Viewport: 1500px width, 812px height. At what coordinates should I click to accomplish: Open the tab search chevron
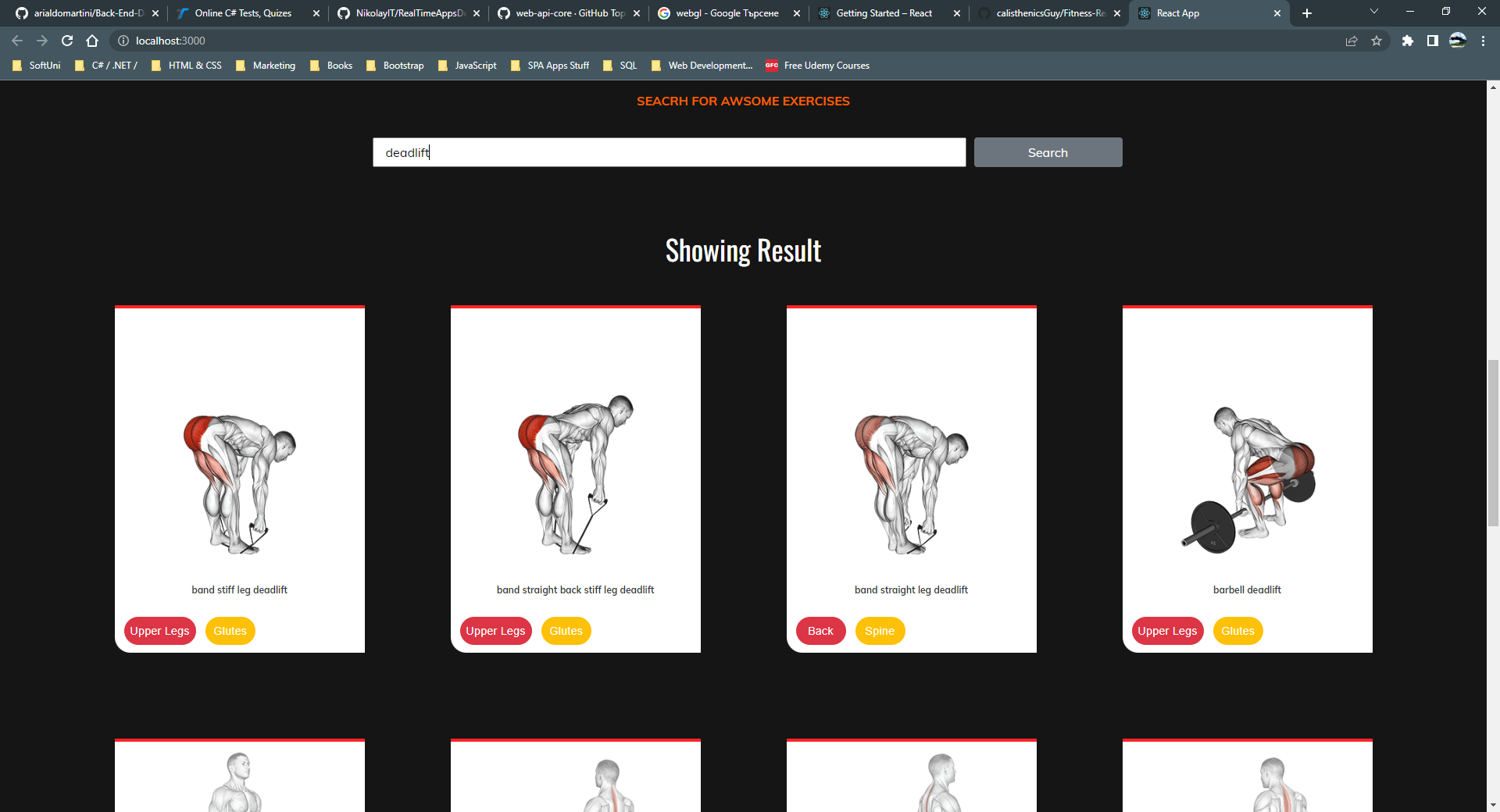[1374, 12]
